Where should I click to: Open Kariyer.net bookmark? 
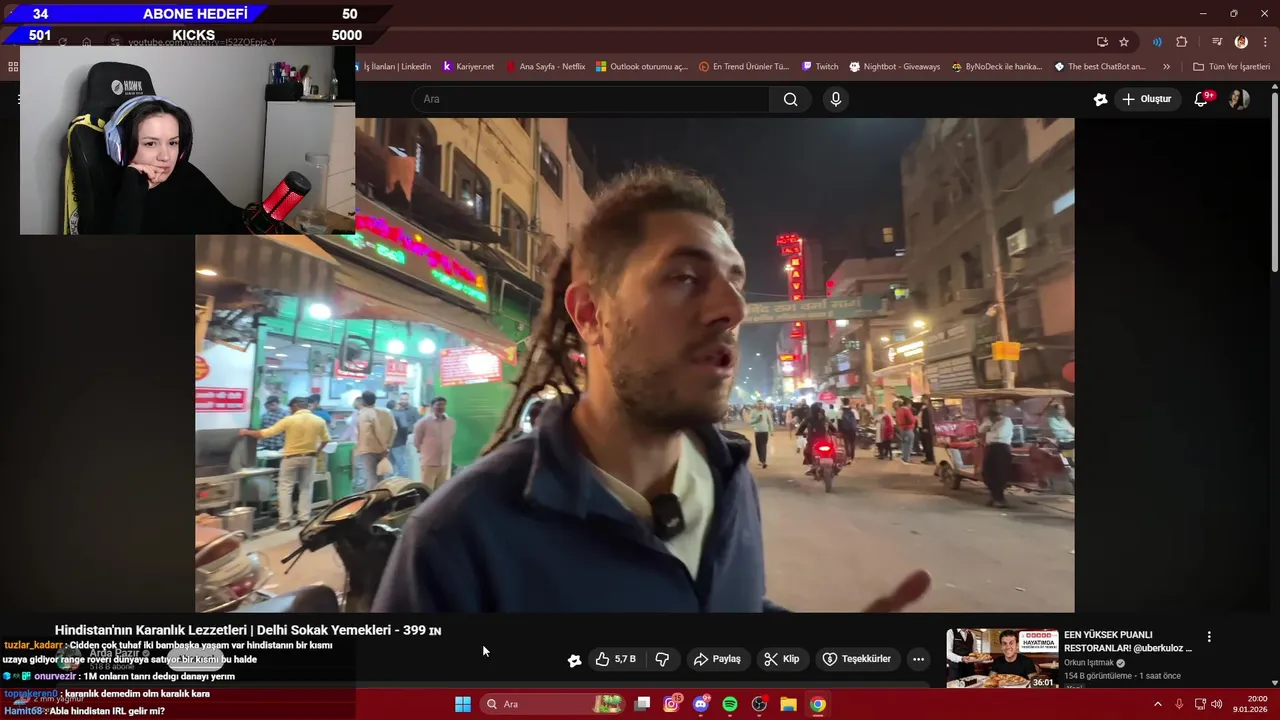(468, 67)
